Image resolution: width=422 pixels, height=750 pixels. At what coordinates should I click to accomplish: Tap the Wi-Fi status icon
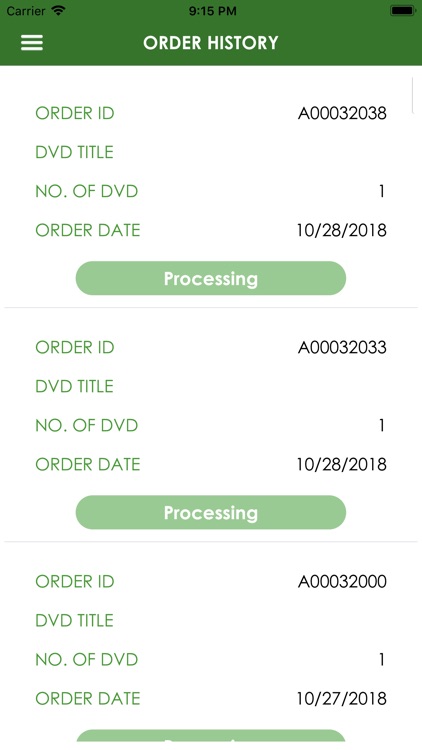pos(59,11)
